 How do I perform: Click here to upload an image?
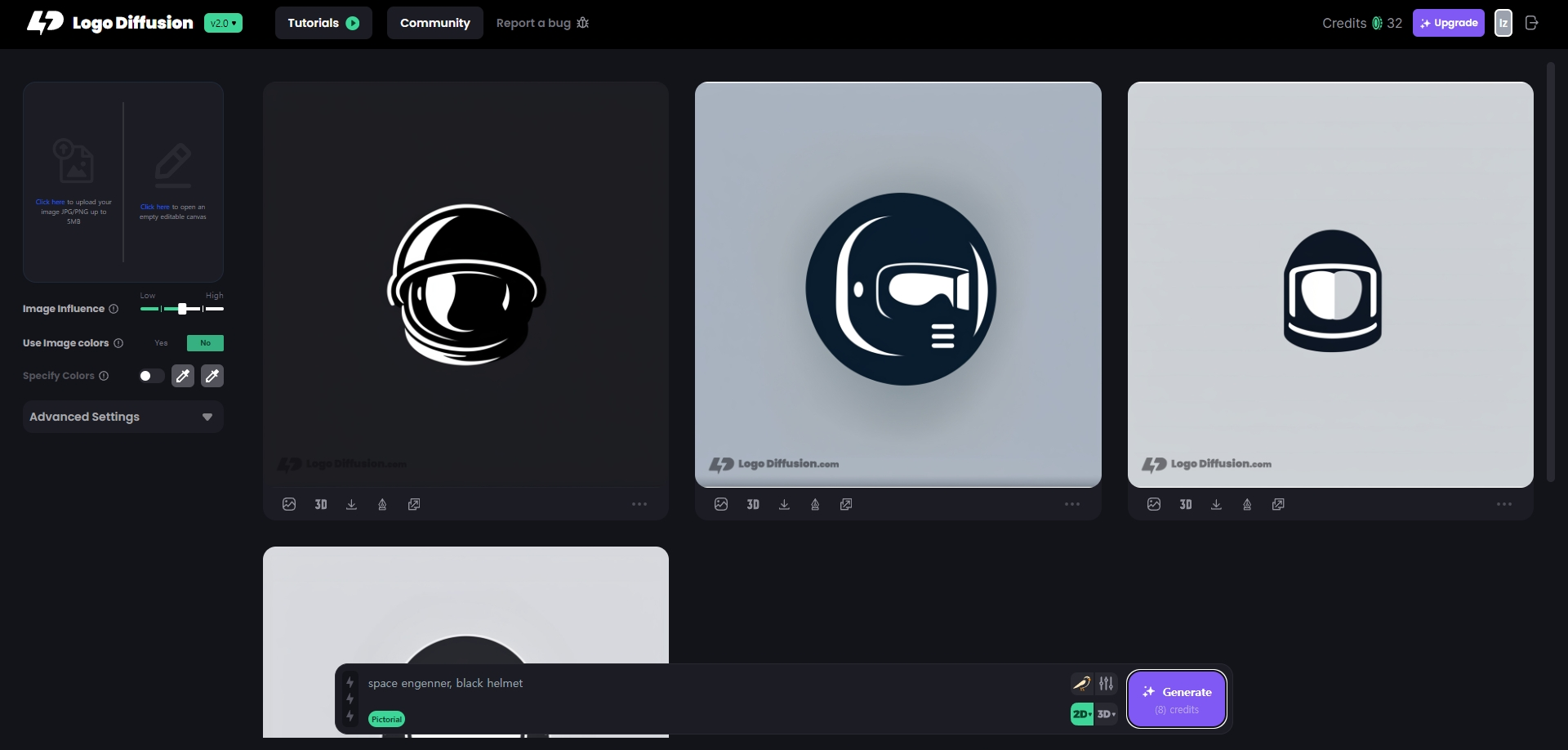(x=50, y=202)
